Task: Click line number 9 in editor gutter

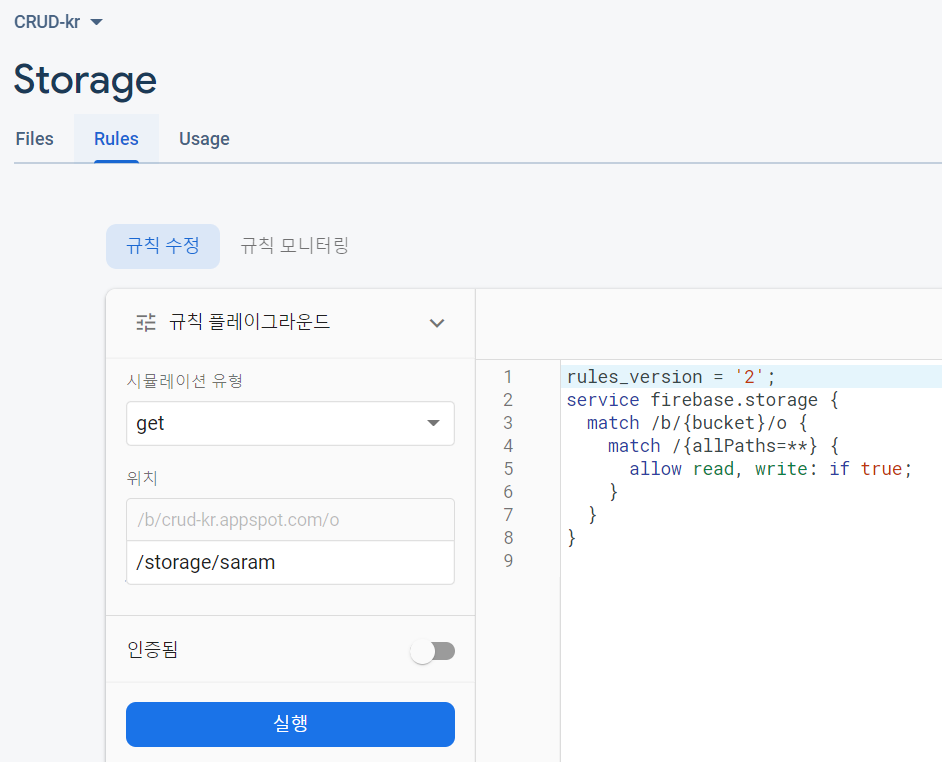Action: coord(508,561)
